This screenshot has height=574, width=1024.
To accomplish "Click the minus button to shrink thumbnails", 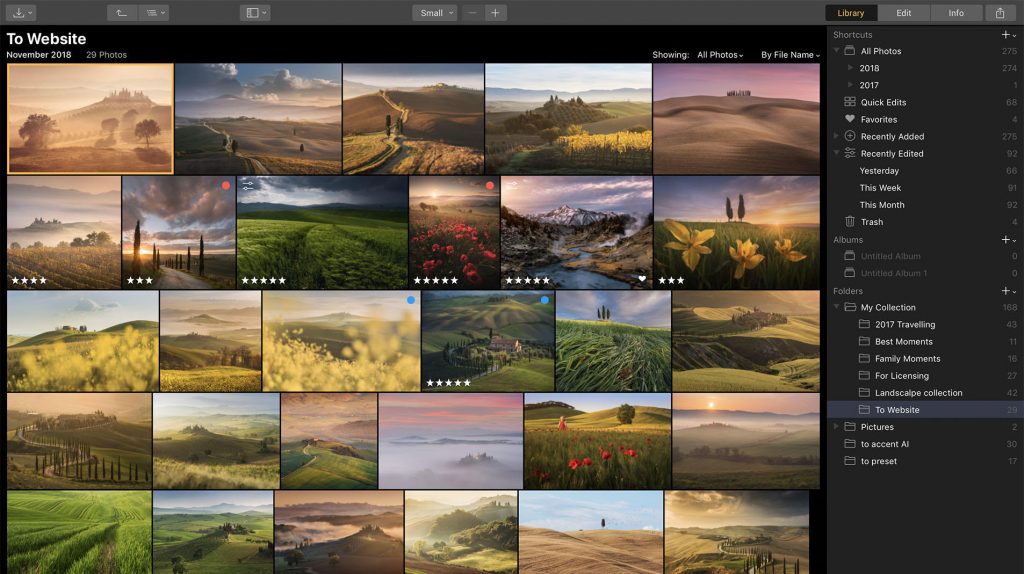I will pos(473,13).
